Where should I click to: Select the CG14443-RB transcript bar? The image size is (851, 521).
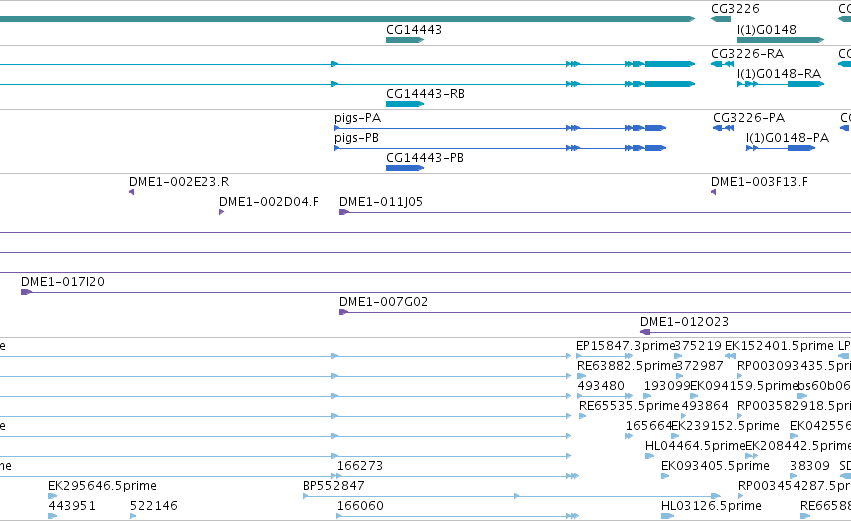point(405,104)
